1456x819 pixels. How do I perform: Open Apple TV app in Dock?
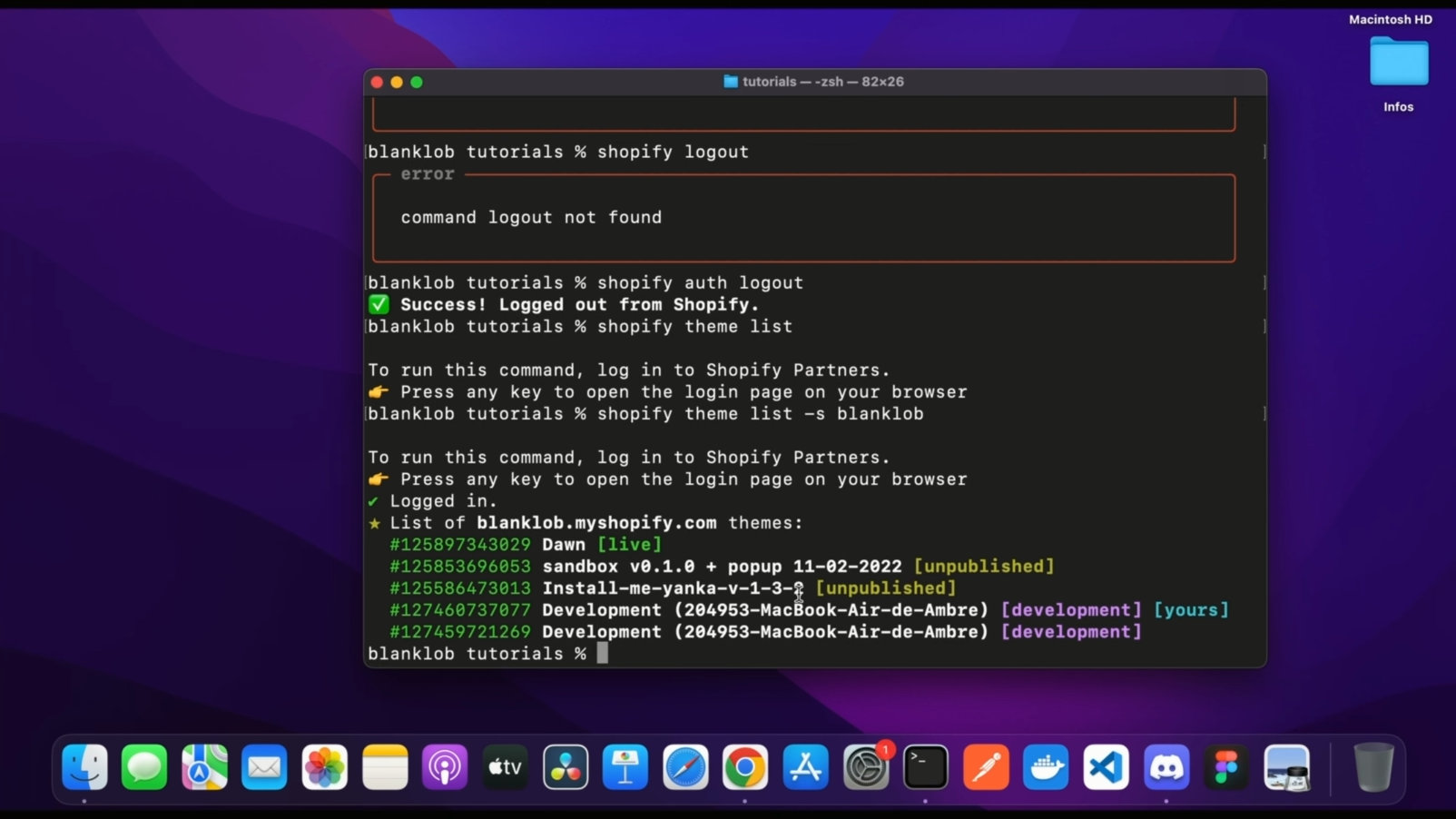505,767
